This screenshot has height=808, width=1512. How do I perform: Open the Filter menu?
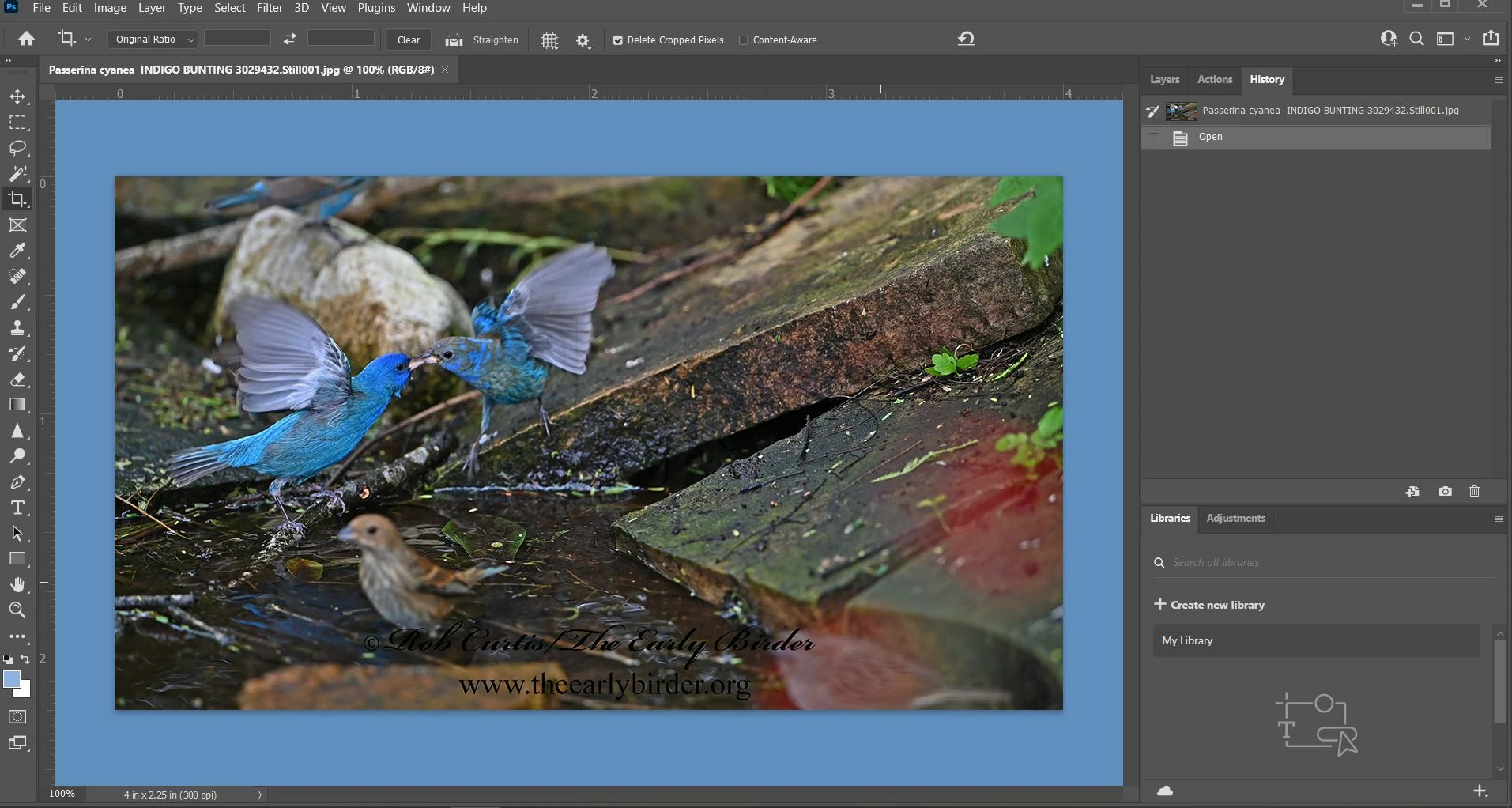(x=270, y=8)
